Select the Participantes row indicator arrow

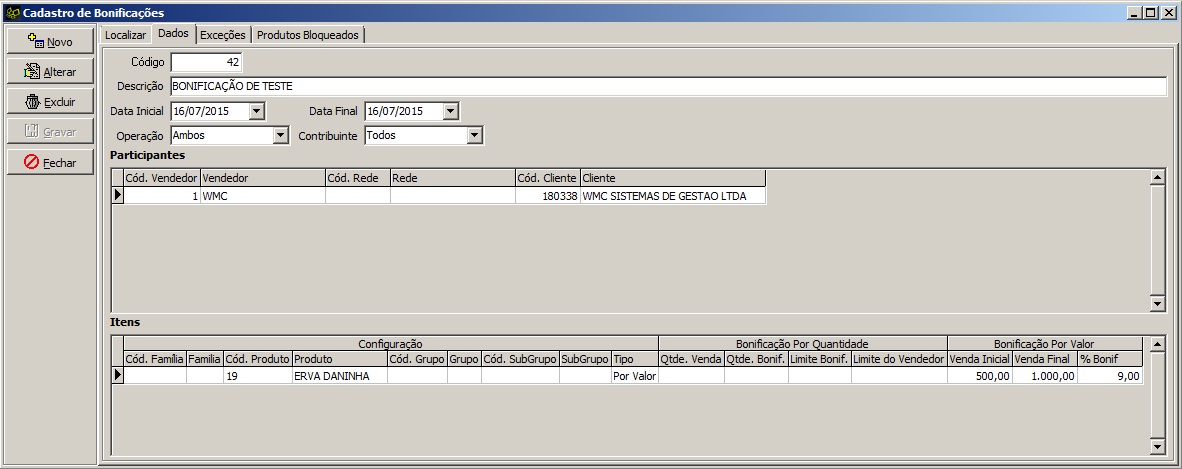coord(117,196)
